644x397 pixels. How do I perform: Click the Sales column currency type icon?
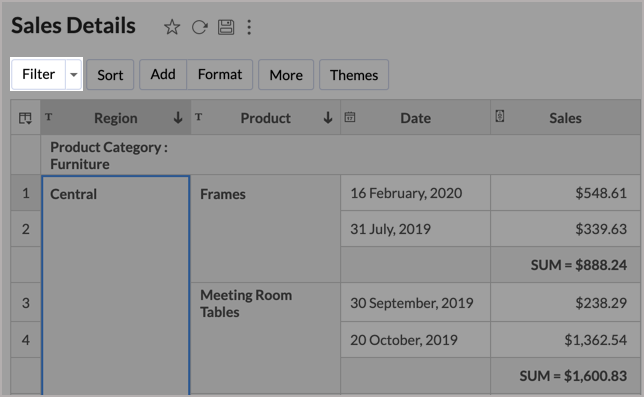coord(499,116)
